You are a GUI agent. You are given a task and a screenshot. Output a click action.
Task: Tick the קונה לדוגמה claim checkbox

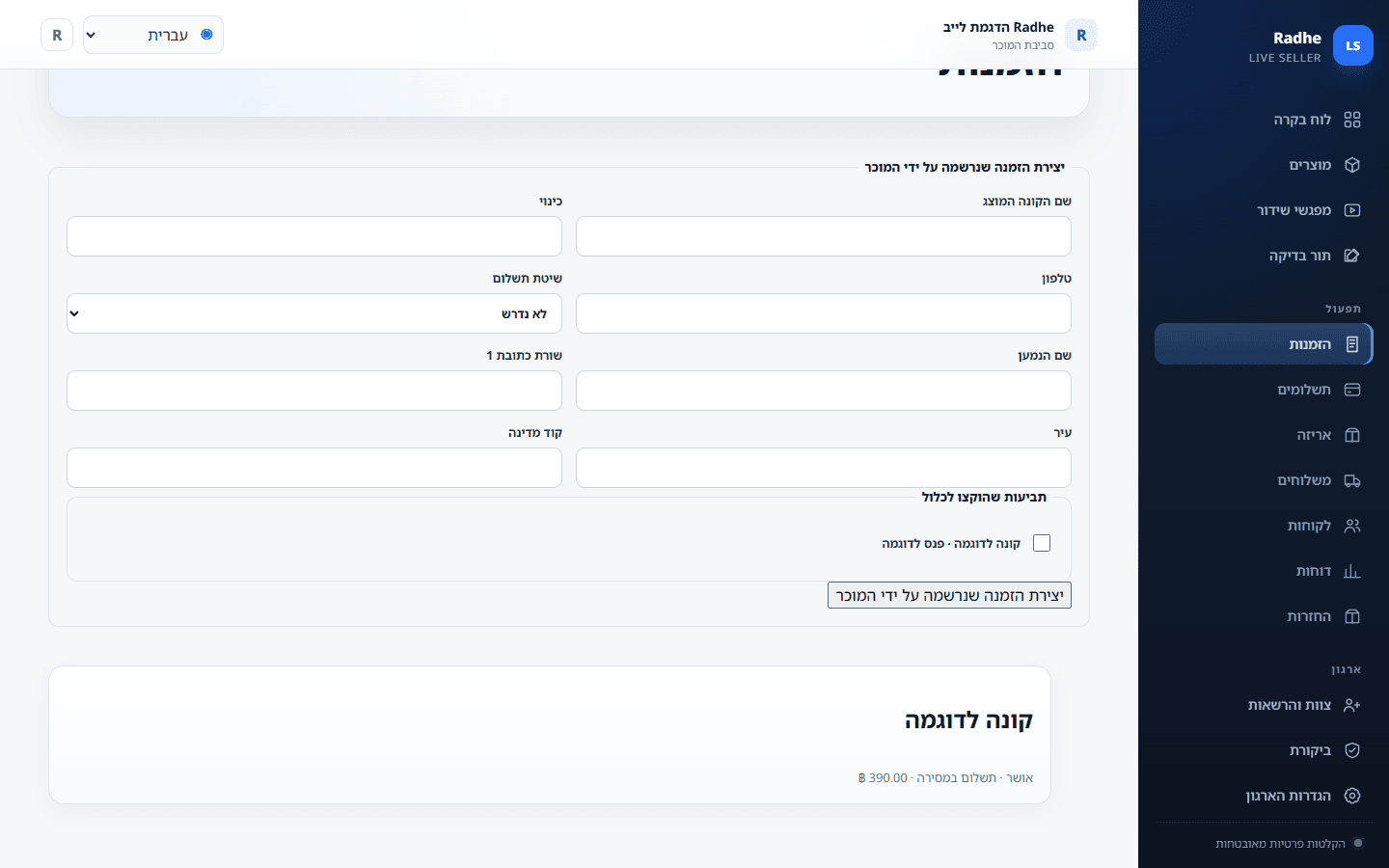click(x=1042, y=543)
